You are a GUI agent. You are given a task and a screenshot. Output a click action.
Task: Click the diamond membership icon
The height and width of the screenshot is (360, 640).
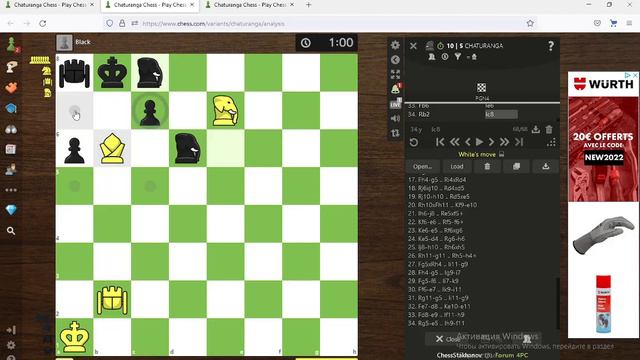click(11, 210)
